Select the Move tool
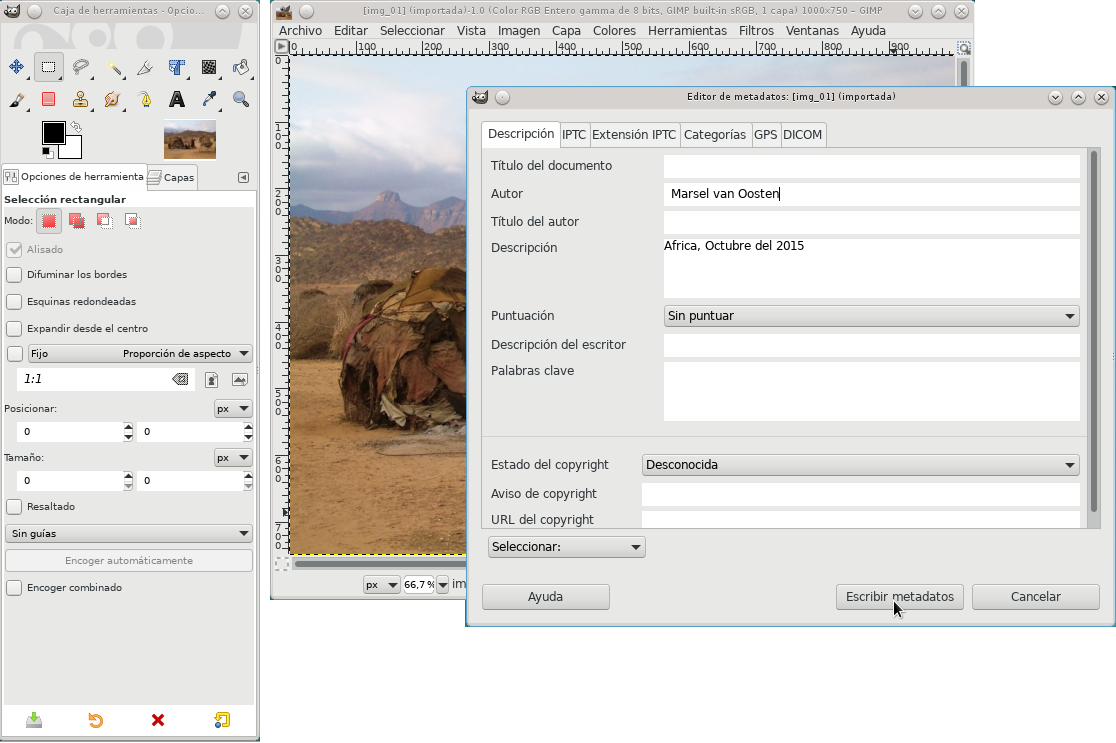This screenshot has height=743, width=1116. pos(16,67)
